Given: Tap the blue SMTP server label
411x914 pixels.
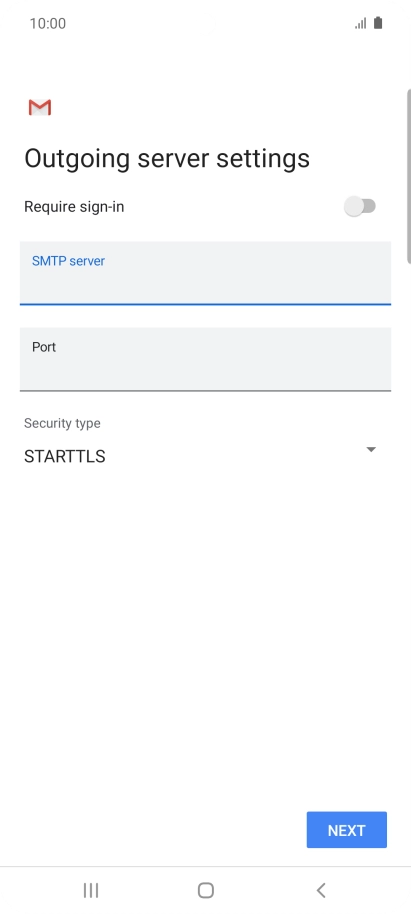Looking at the screenshot, I should 68,261.
